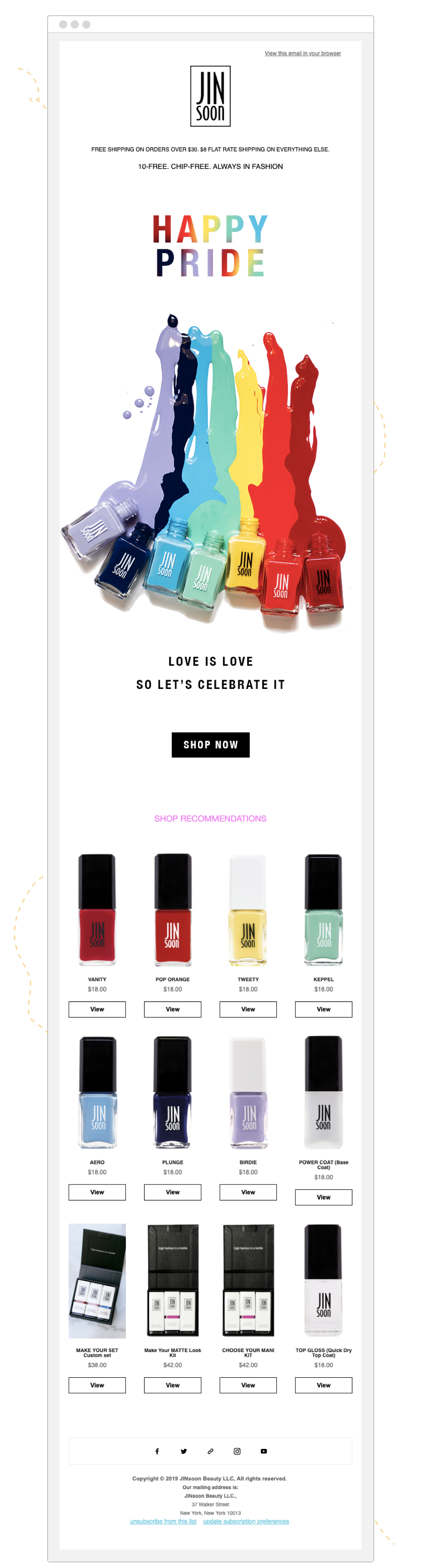Image resolution: width=421 pixels, height=1568 pixels.
Task: Click the Shop Now button
Action: point(210,745)
